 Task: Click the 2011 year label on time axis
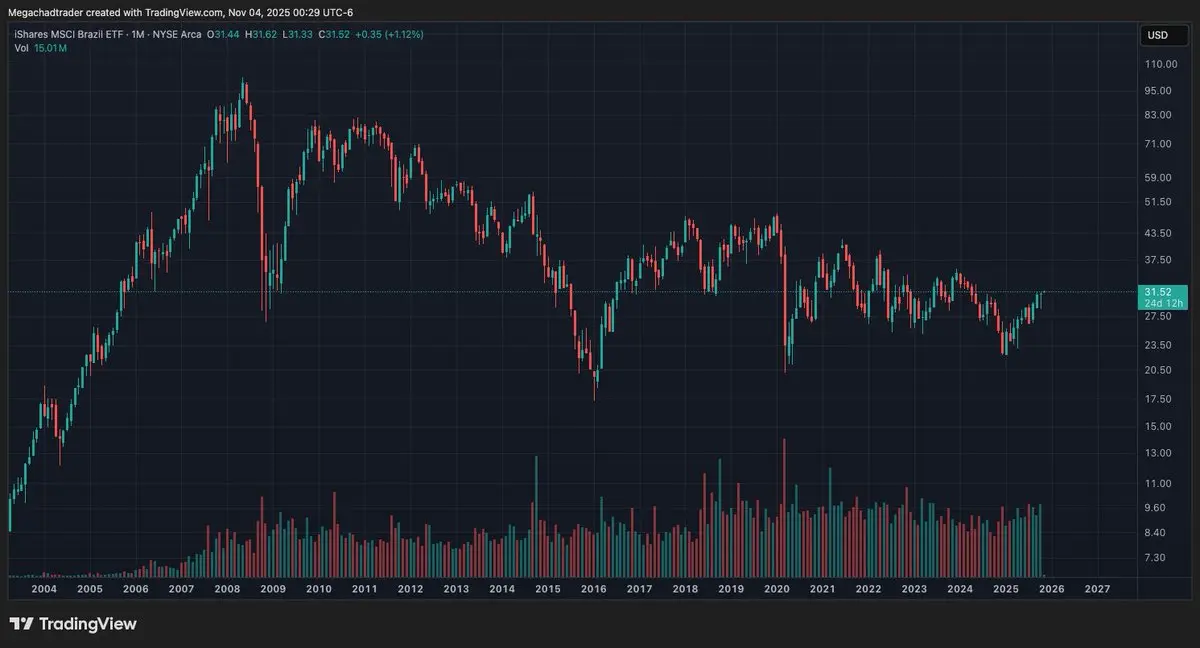pos(364,590)
